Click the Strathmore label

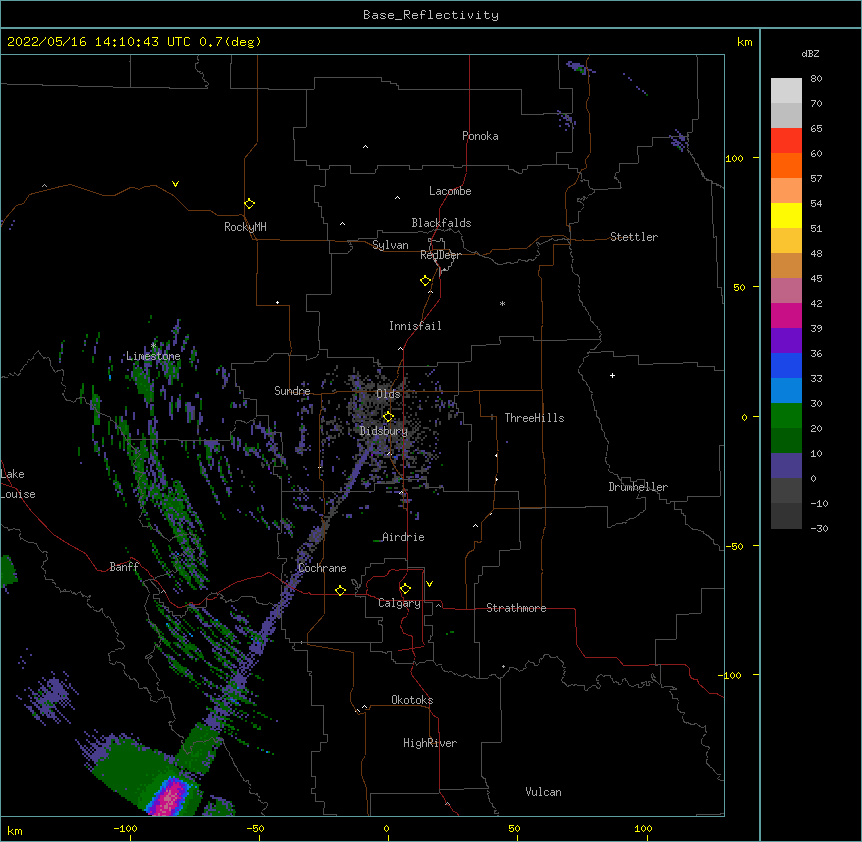pos(516,608)
